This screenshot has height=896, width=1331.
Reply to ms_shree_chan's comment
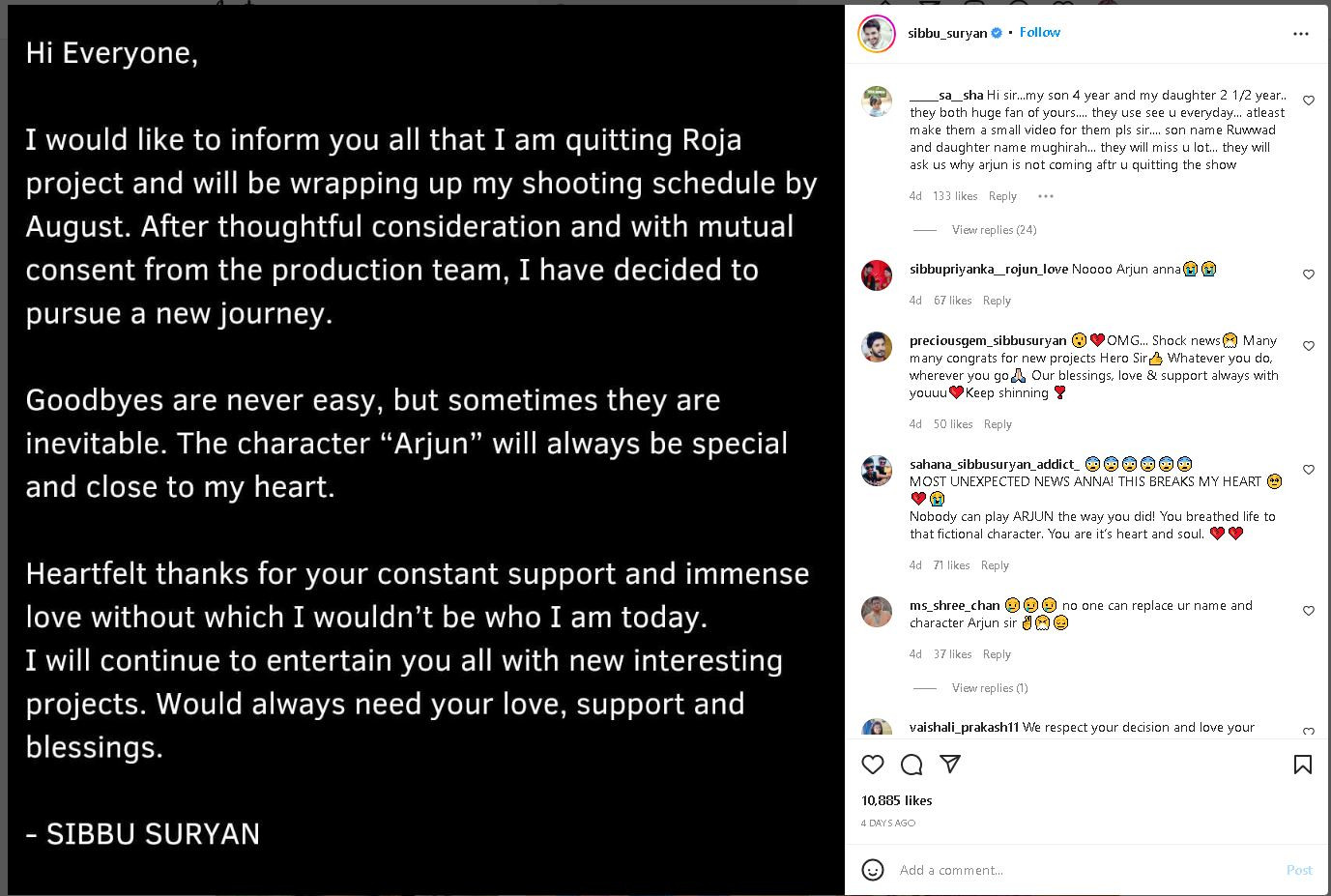pyautogui.click(x=997, y=654)
